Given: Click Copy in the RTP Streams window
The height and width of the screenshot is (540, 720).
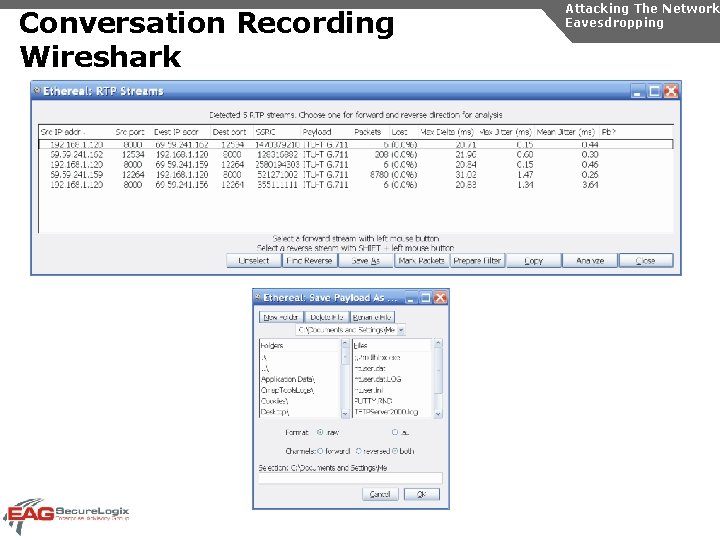Looking at the screenshot, I should coord(534,260).
